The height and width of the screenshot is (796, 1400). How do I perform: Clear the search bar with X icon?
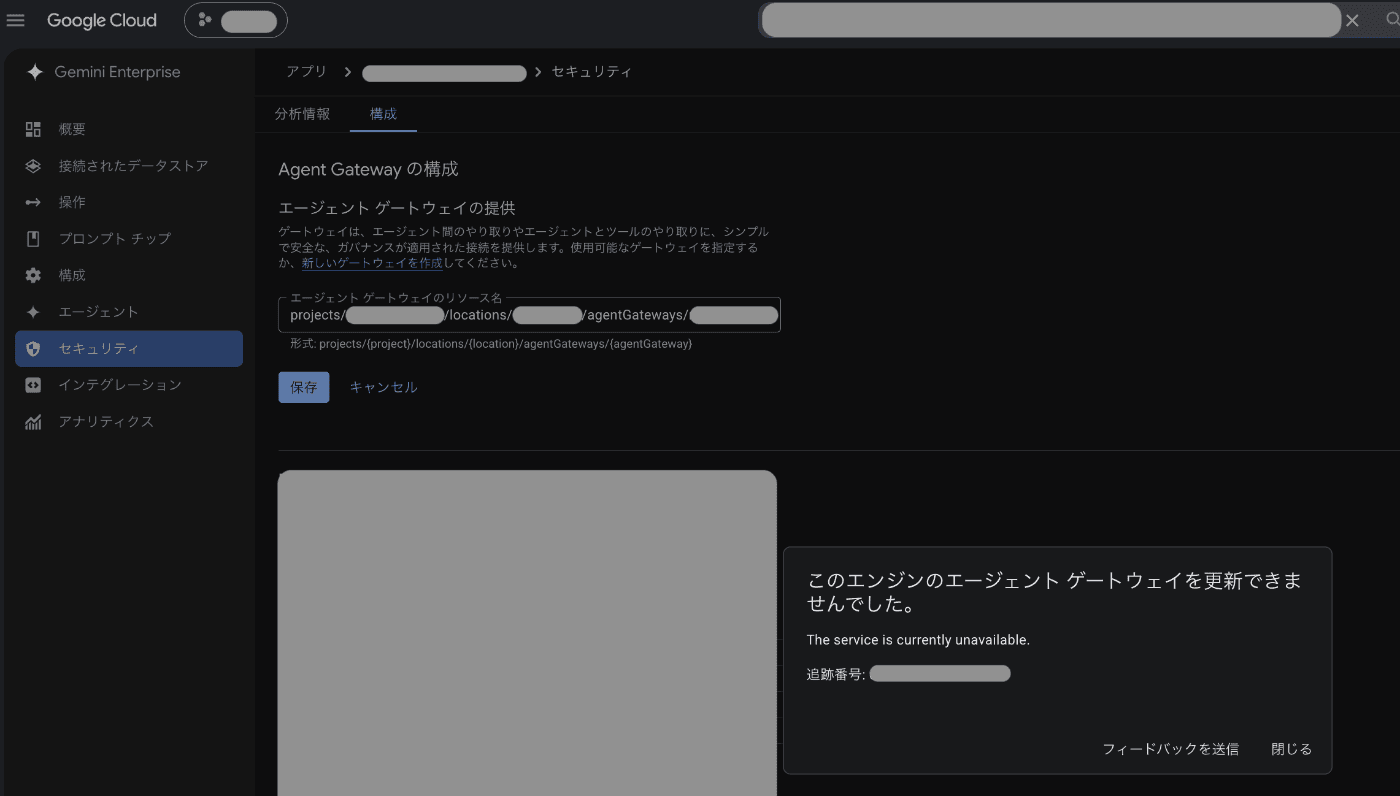1352,20
